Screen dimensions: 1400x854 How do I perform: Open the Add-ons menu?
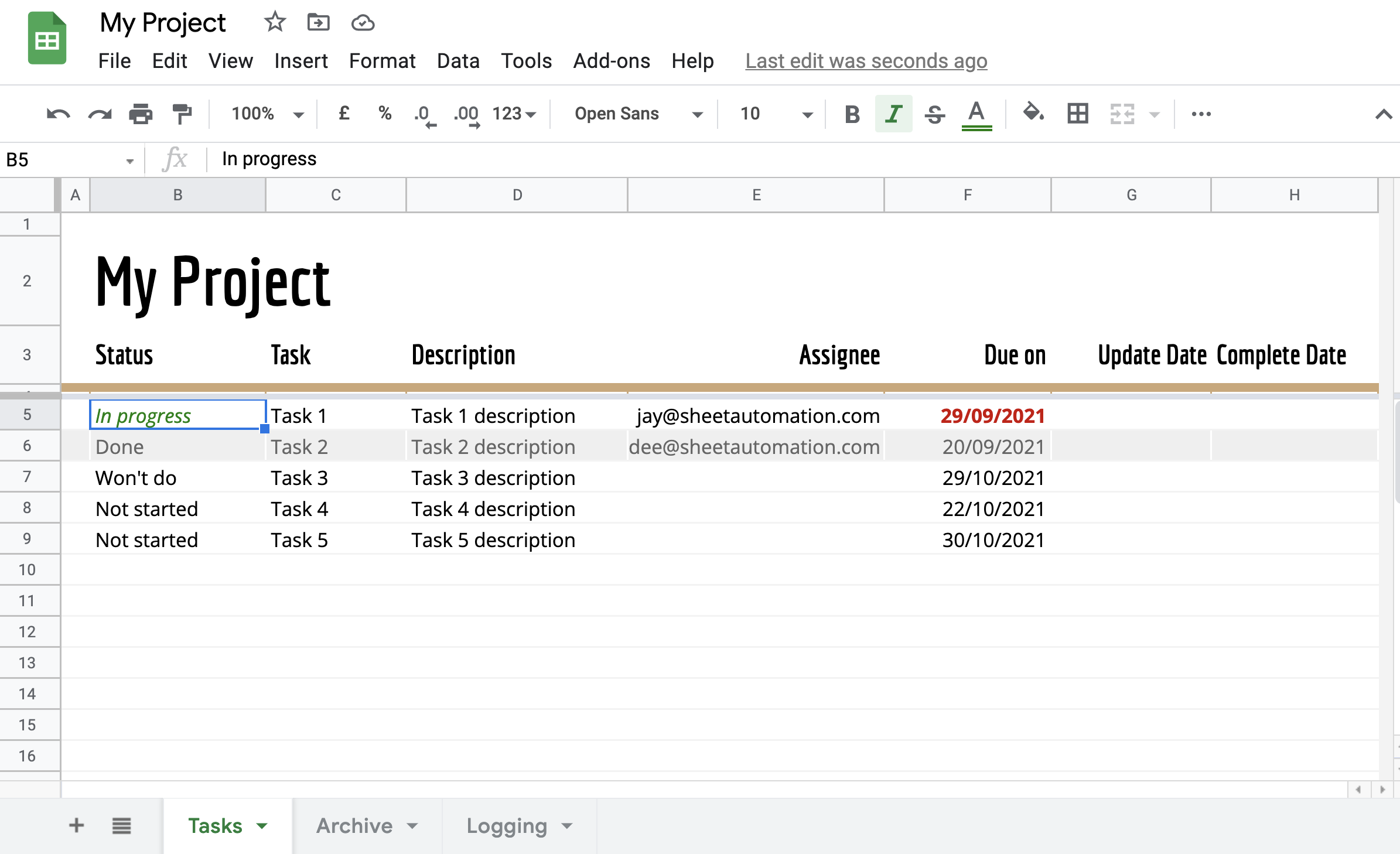click(612, 61)
